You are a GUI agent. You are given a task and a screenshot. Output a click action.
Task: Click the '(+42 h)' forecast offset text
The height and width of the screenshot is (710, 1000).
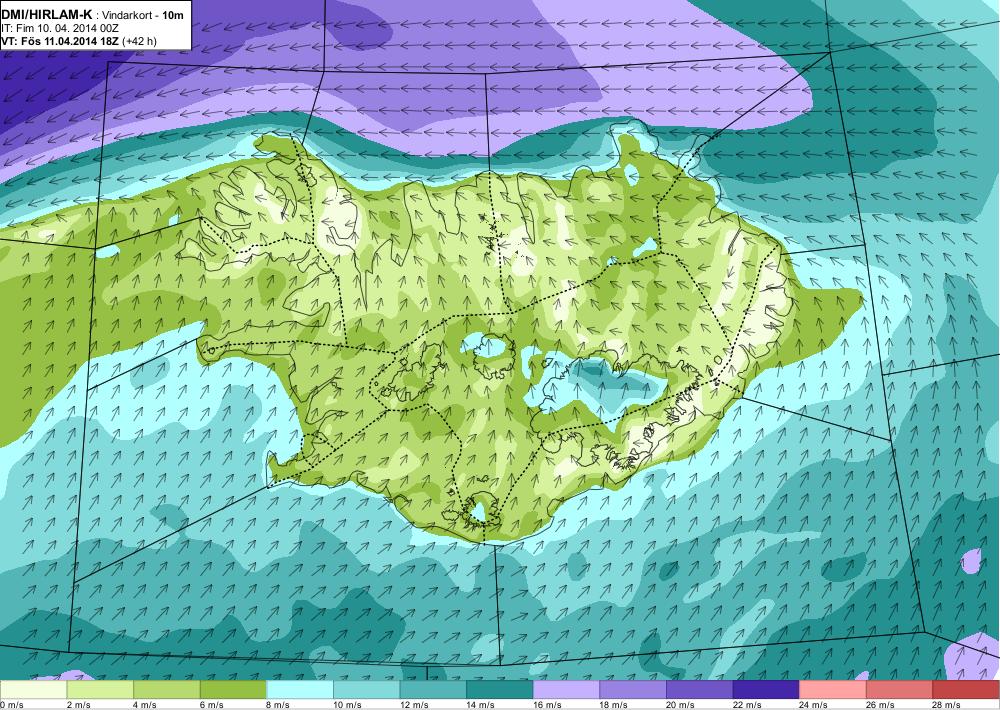(x=140, y=41)
